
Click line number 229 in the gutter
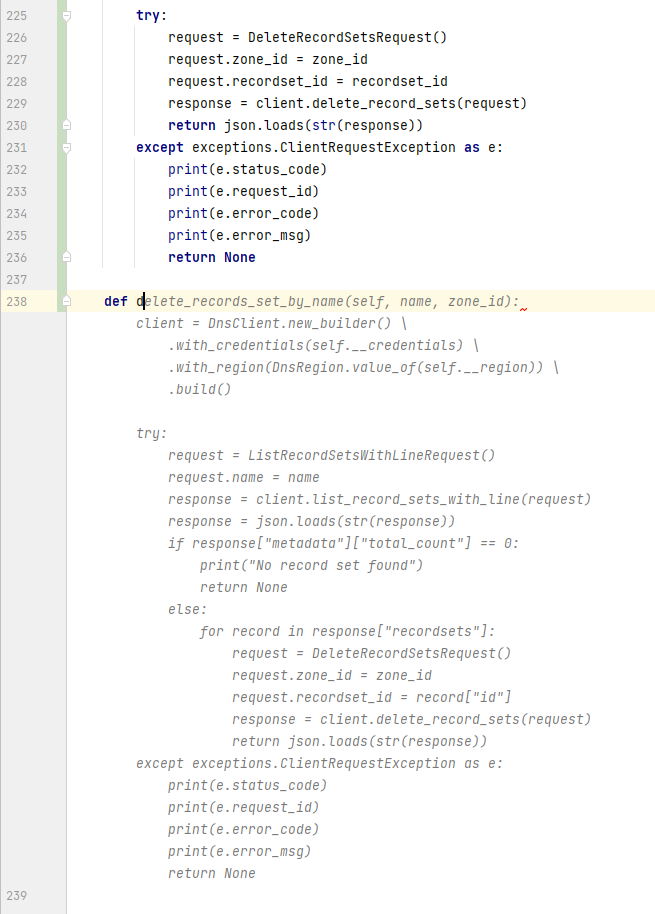[17, 104]
